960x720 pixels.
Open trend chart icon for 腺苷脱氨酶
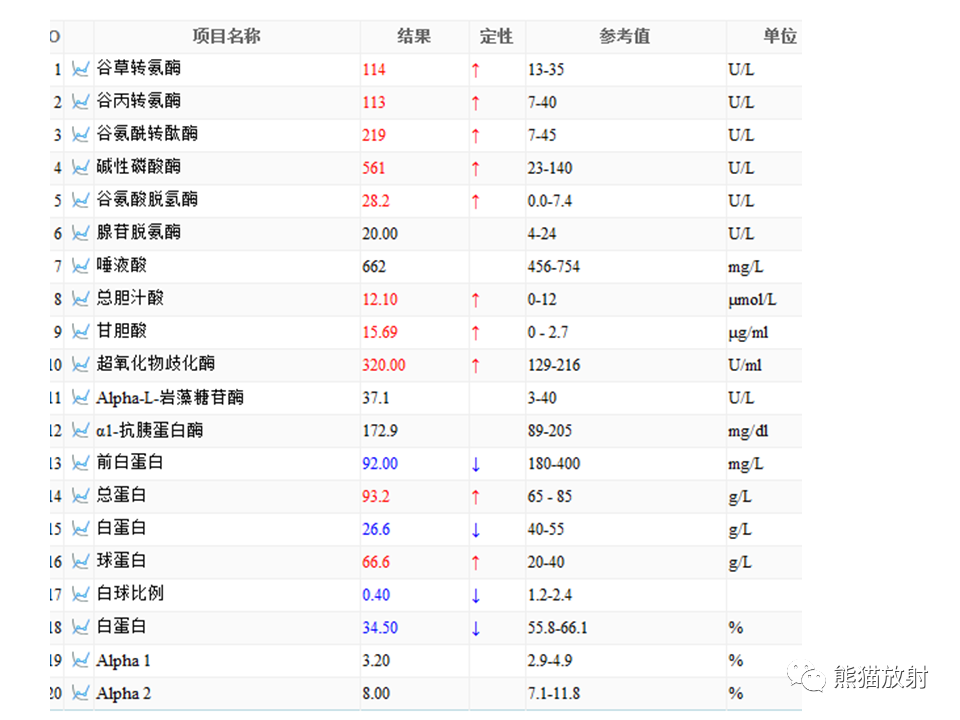[80, 233]
